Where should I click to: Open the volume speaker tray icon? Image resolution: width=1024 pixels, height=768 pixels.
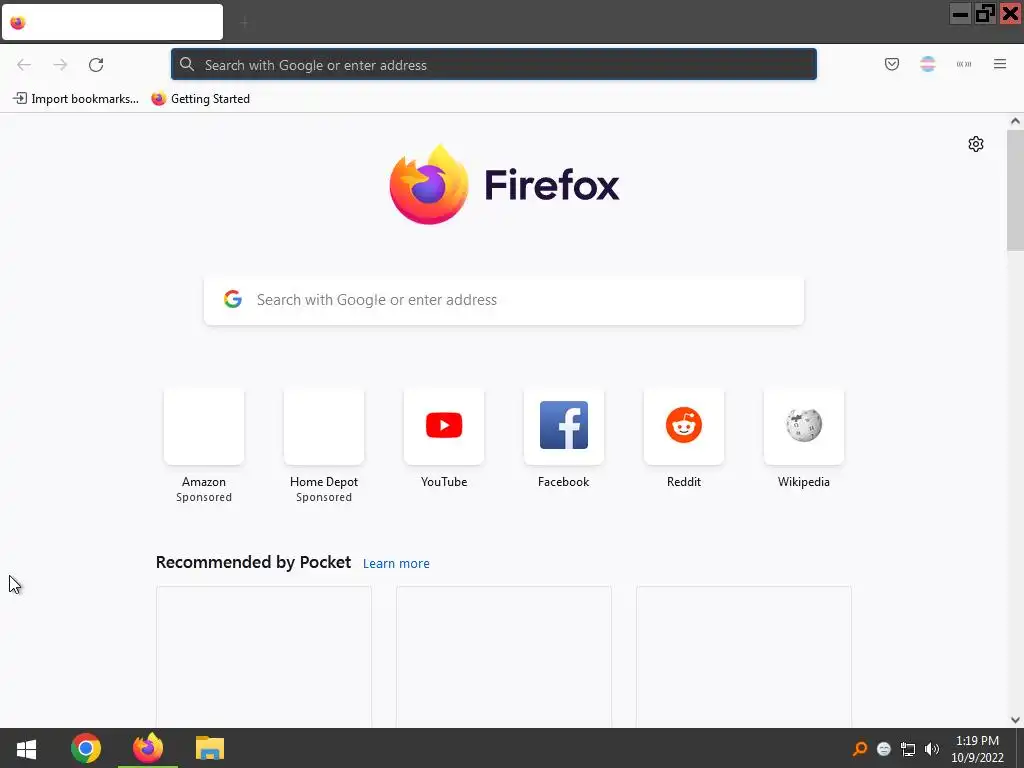click(x=931, y=748)
